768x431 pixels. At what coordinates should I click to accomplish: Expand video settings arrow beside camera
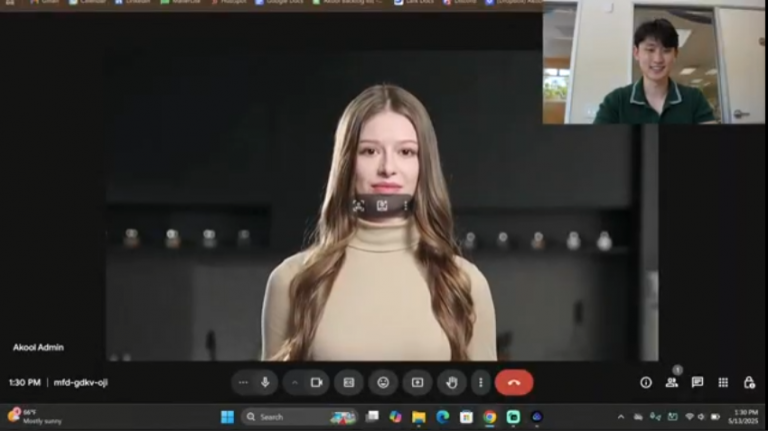294,382
